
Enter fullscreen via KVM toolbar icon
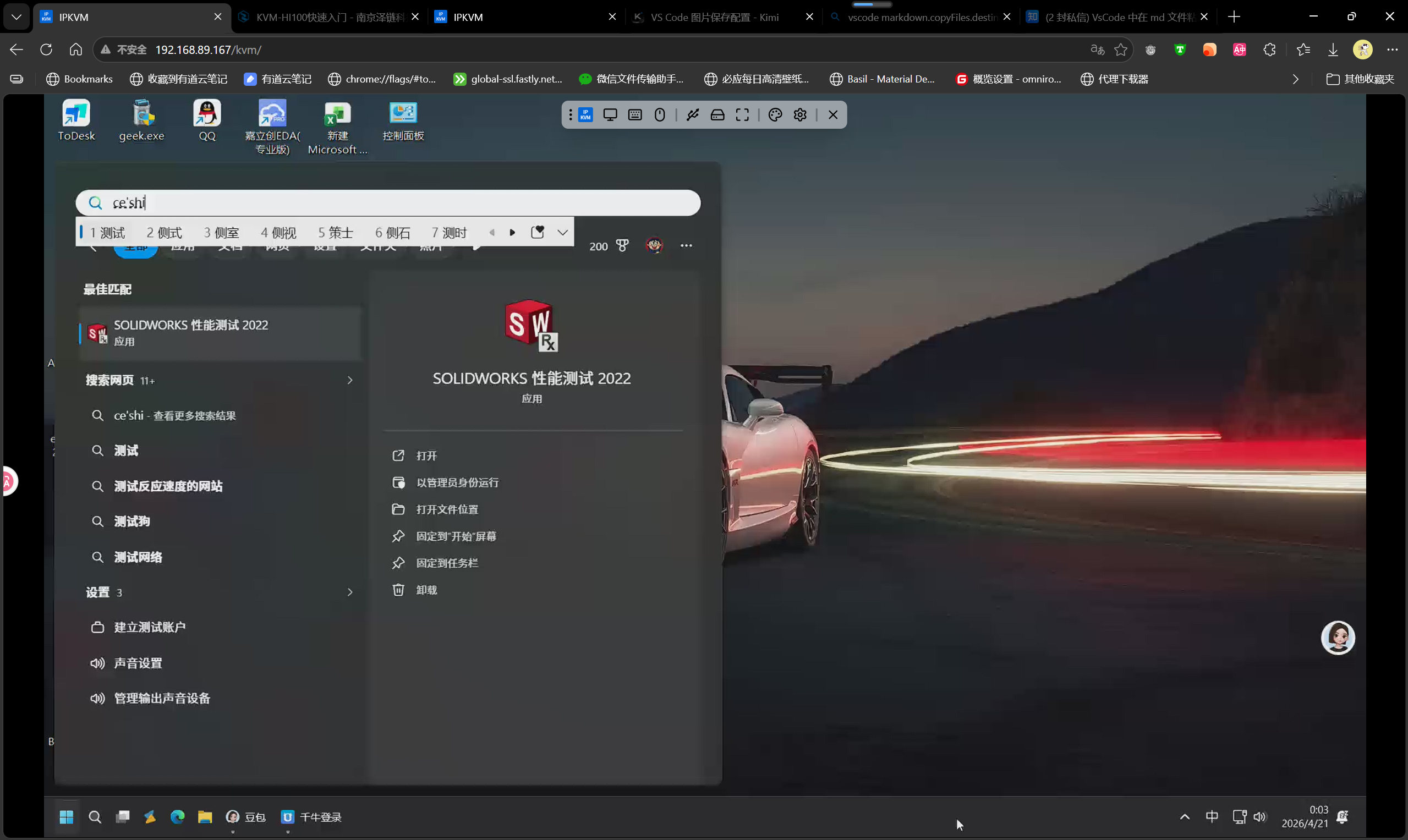click(742, 115)
